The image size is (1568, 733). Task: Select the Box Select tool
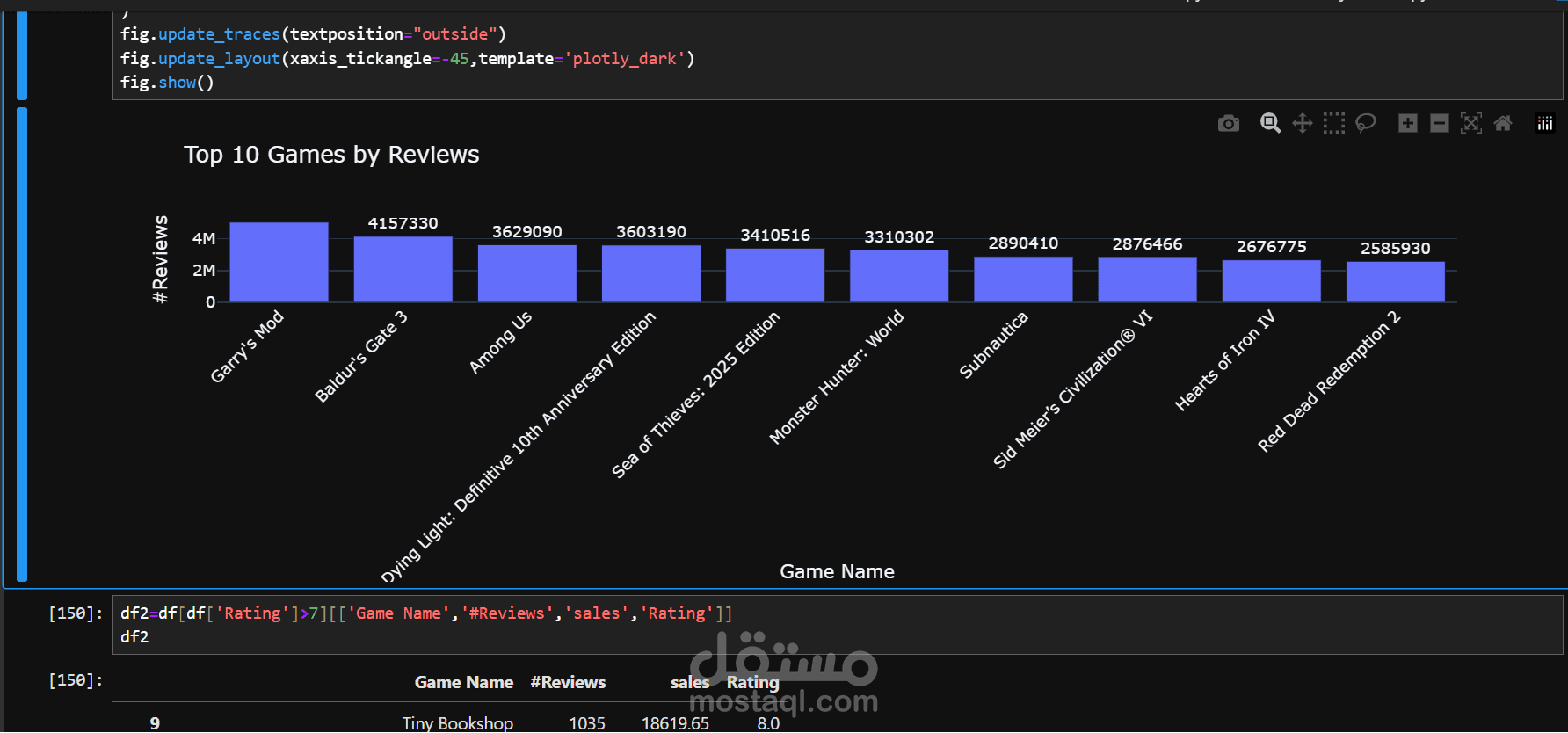tap(1334, 123)
